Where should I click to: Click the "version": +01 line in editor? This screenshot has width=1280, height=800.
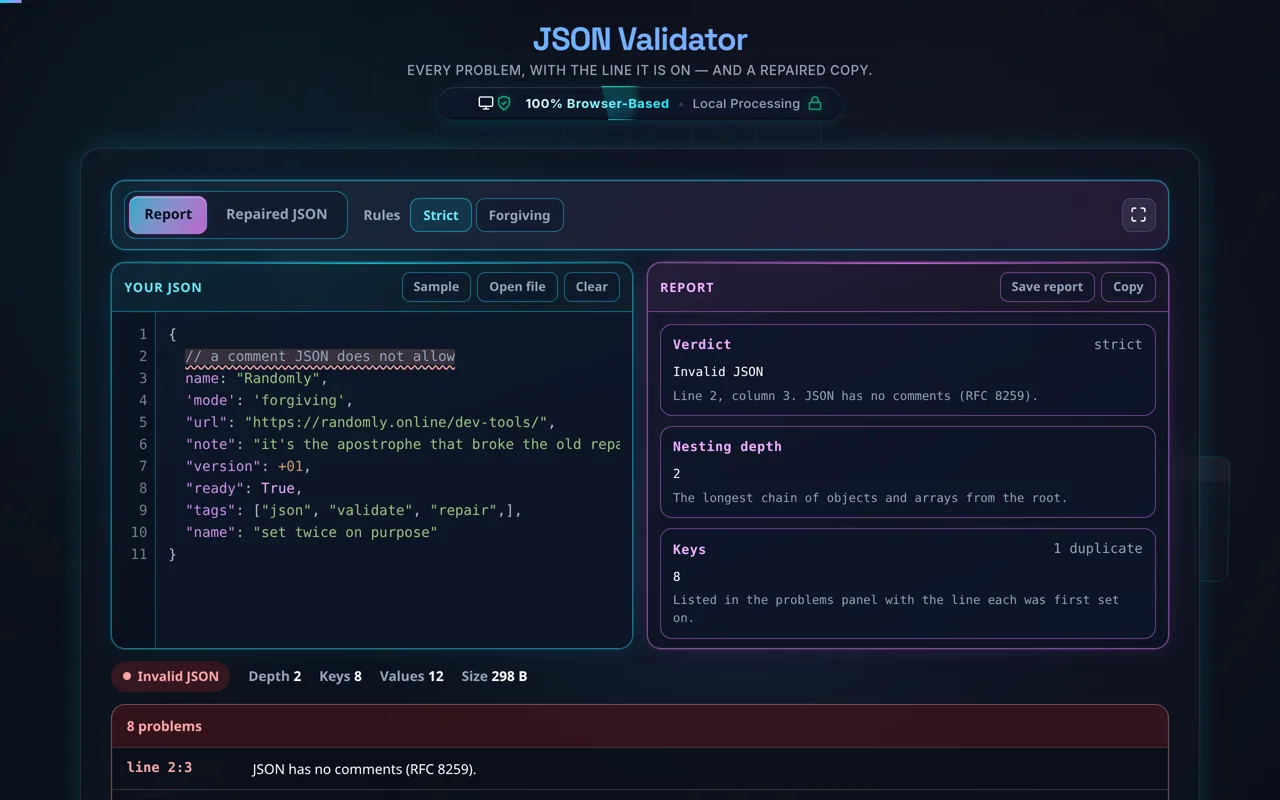pos(248,466)
